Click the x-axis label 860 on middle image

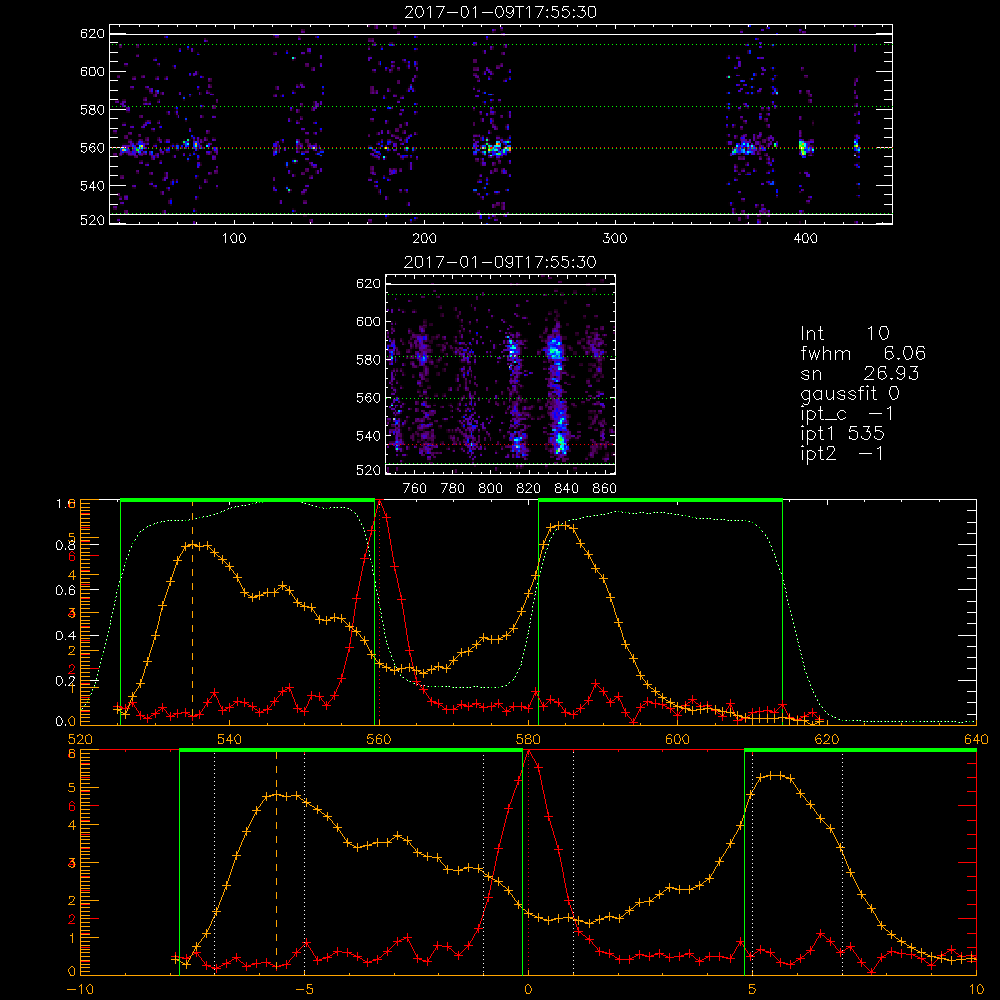(x=605, y=489)
